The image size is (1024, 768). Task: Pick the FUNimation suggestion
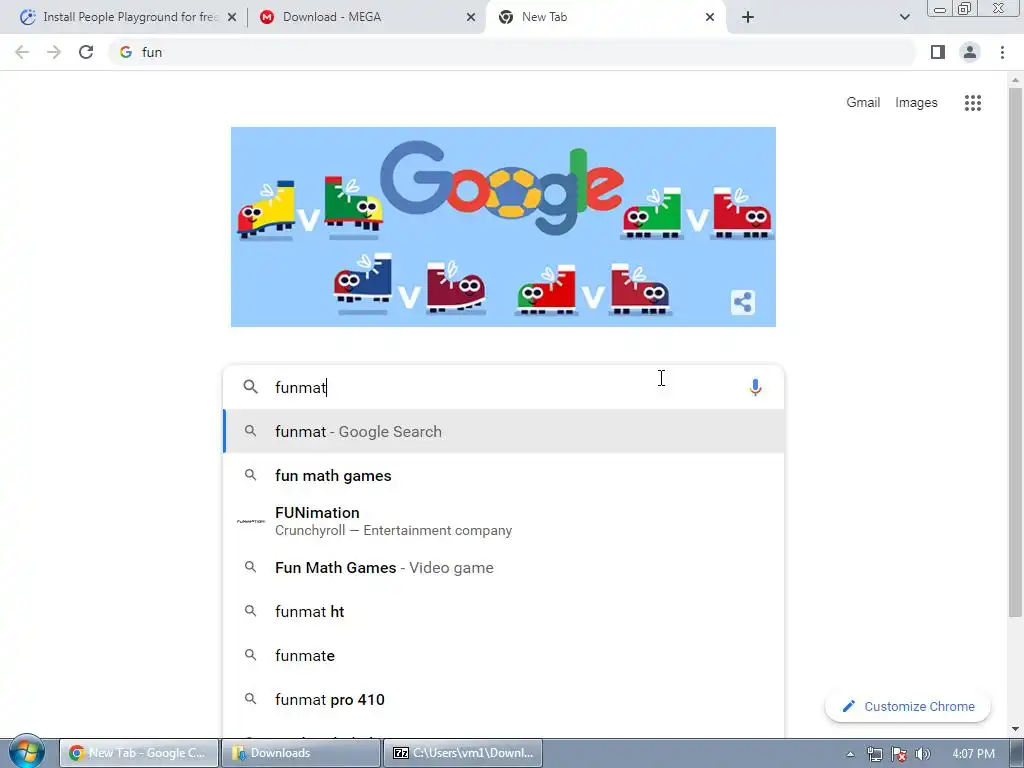point(504,521)
